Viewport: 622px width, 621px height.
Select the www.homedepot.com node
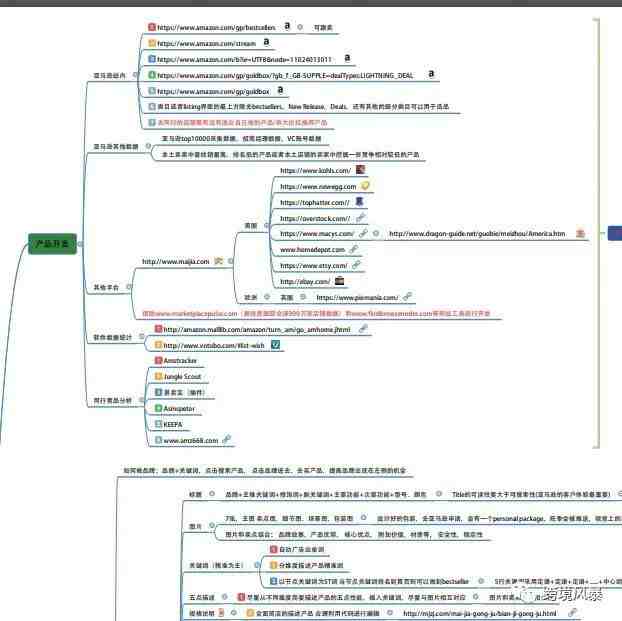[x=312, y=250]
